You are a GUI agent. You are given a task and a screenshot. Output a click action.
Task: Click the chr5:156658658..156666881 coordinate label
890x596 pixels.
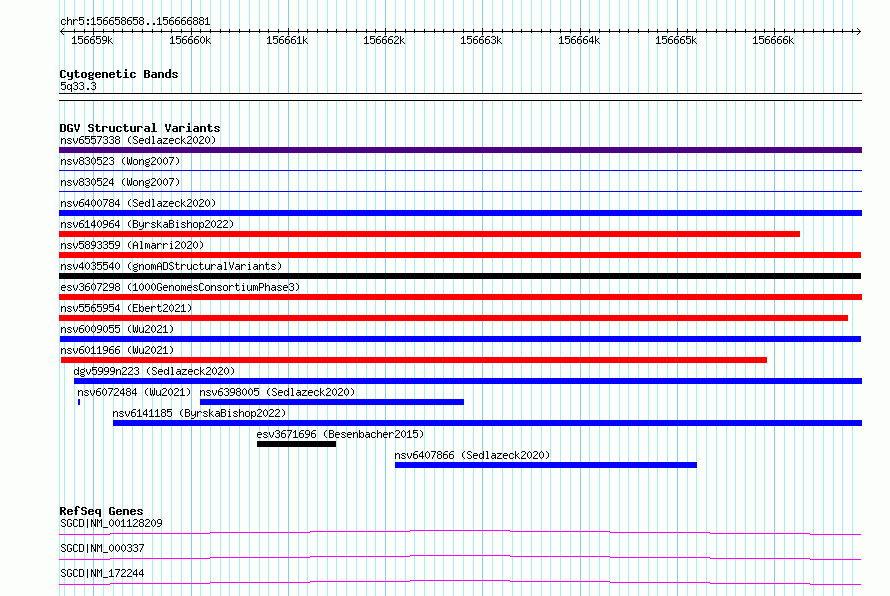(x=135, y=22)
